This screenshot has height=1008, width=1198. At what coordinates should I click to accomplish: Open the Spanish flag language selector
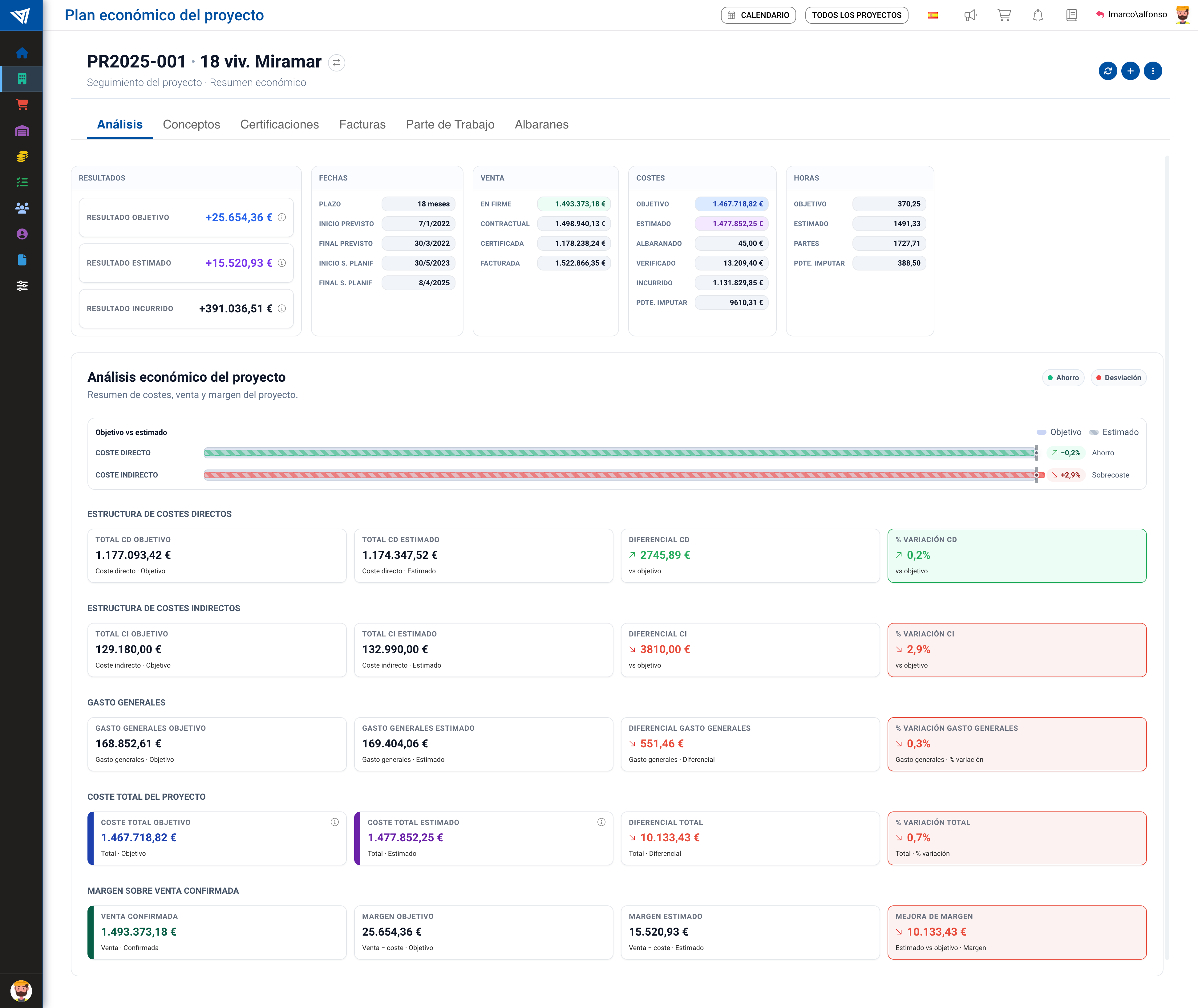932,15
